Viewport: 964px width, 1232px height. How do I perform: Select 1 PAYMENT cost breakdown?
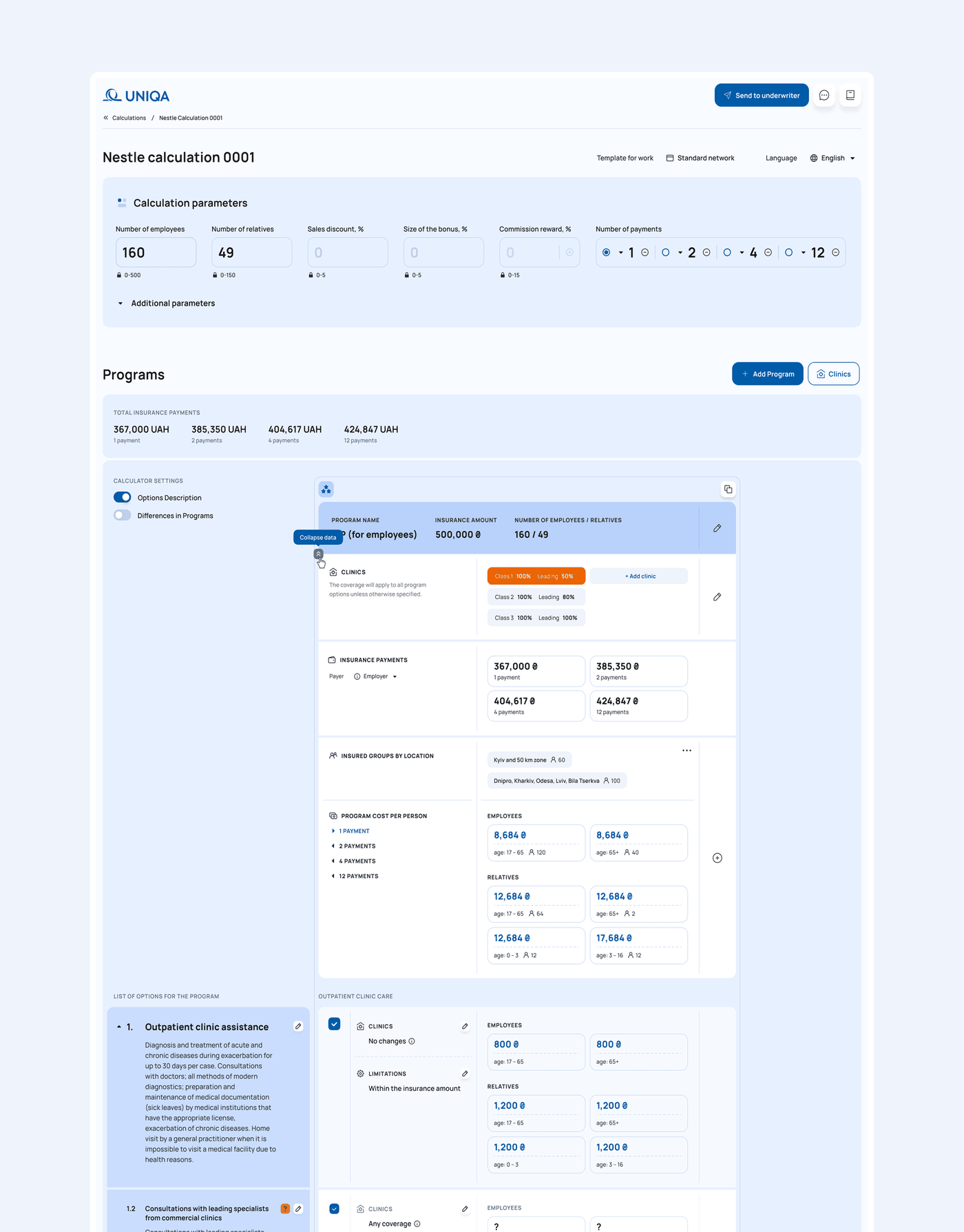354,831
